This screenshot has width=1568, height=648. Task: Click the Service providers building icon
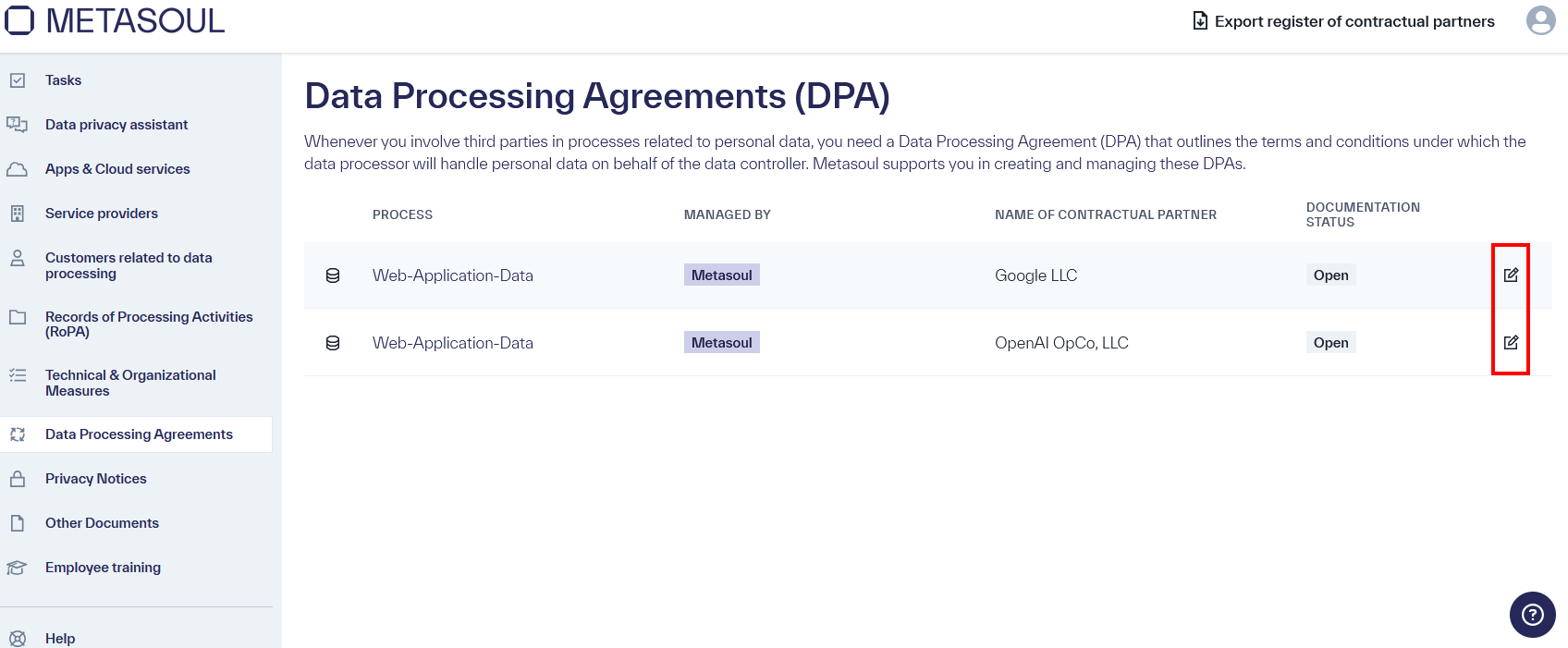pyautogui.click(x=18, y=213)
